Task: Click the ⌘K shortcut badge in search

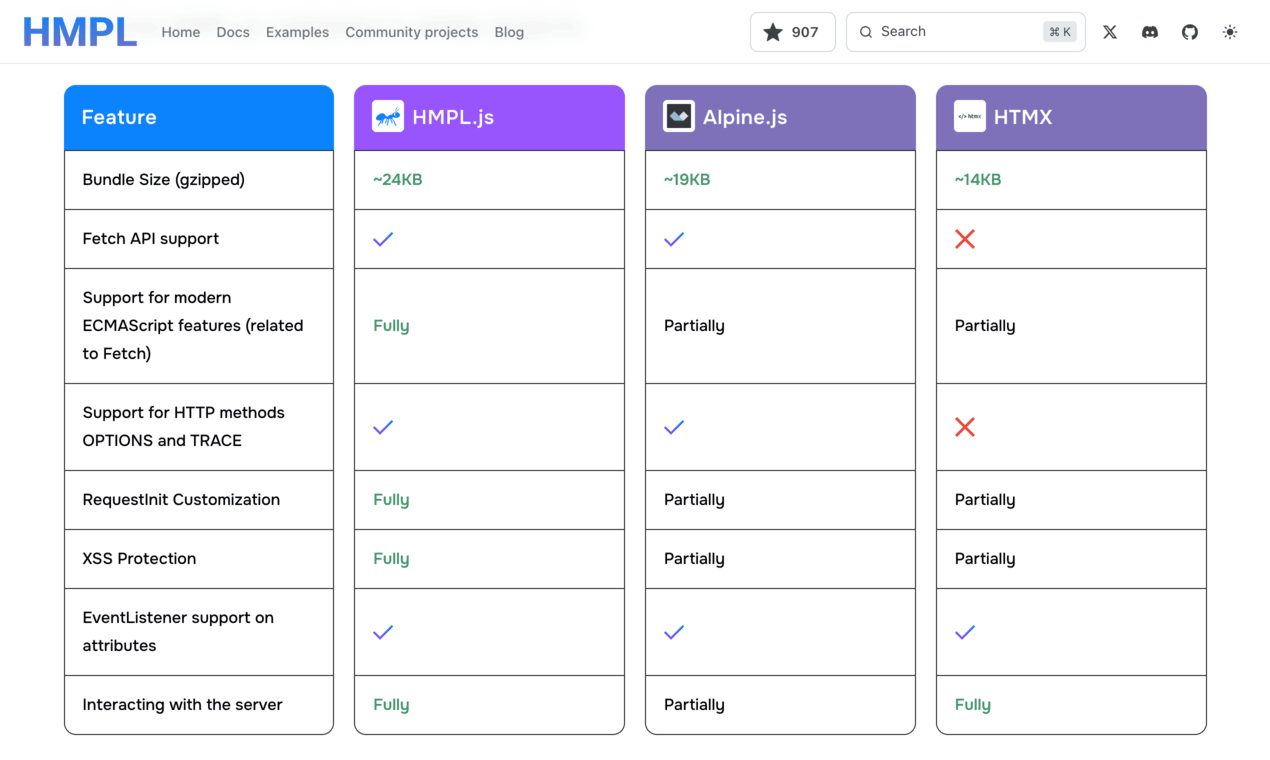Action: point(1057,31)
